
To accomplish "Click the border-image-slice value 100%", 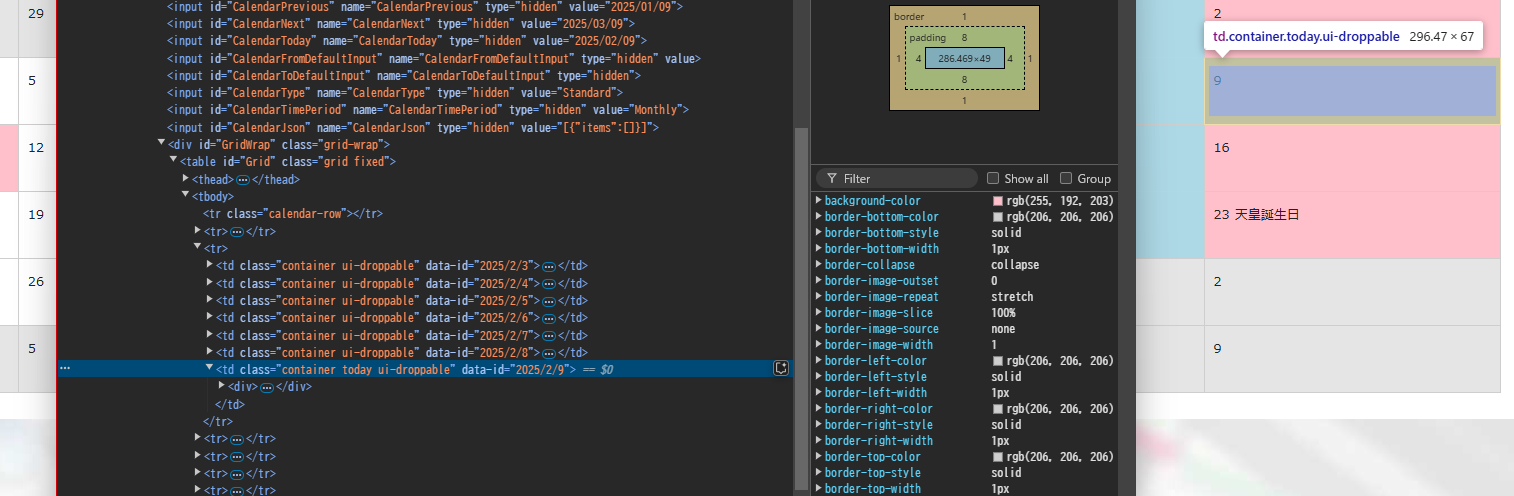I will click(x=1003, y=313).
